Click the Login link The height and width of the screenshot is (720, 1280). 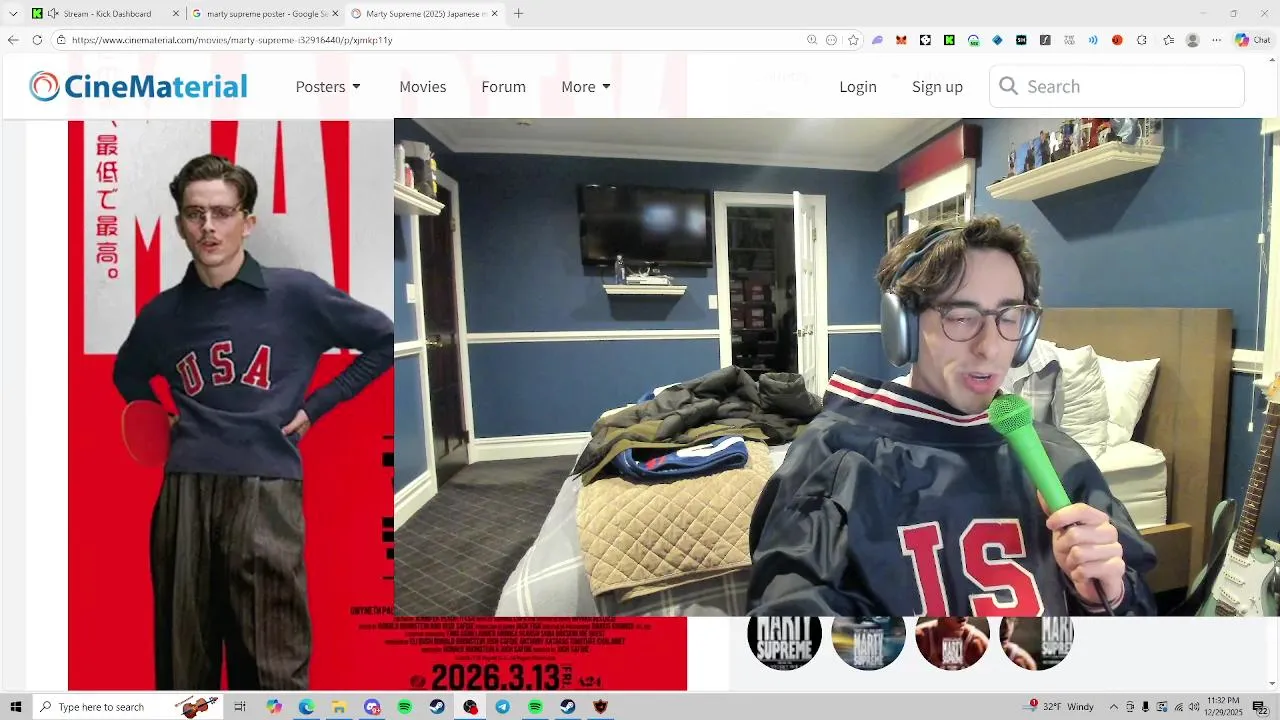tap(858, 86)
